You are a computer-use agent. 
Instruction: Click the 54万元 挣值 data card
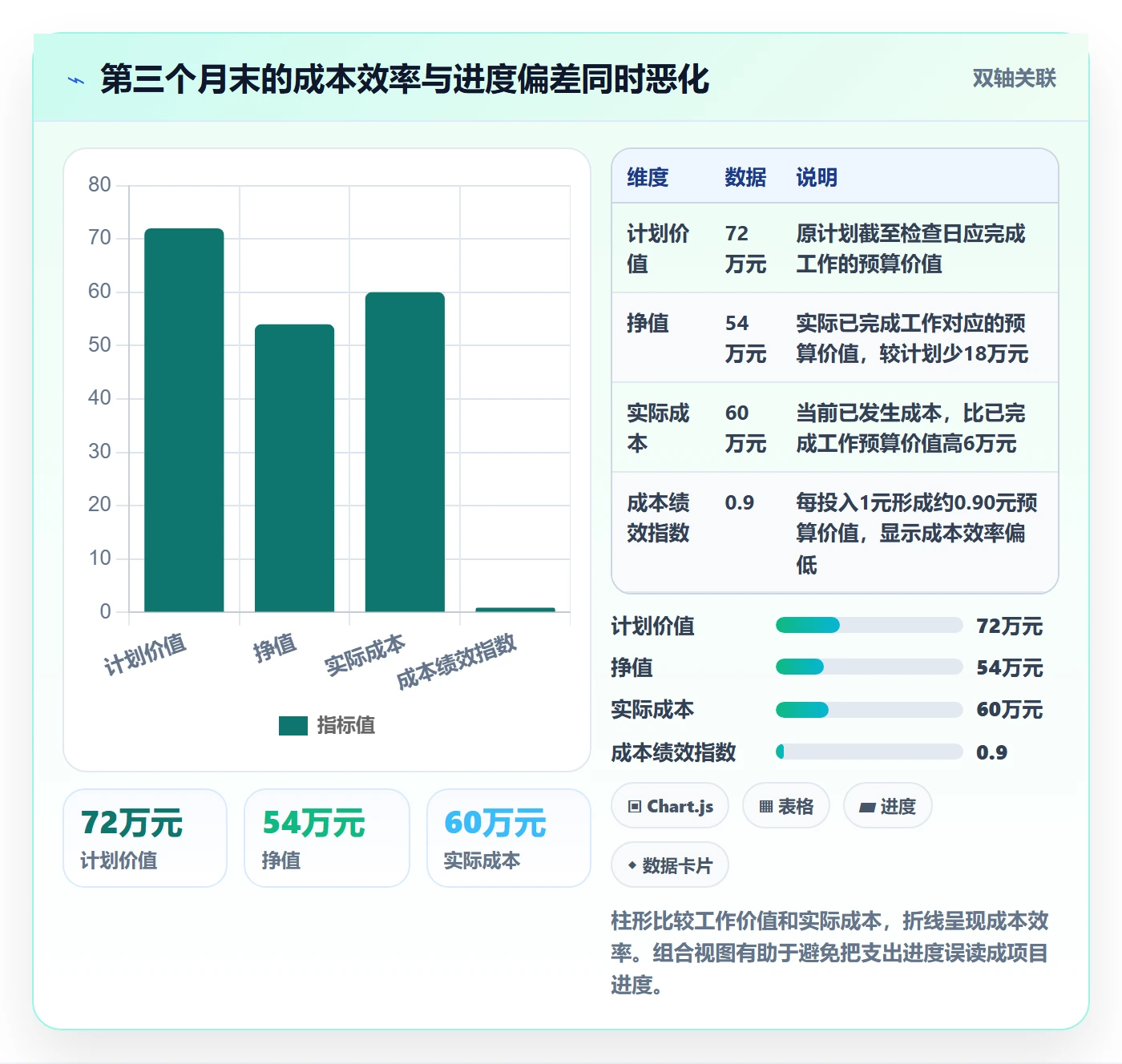point(327,838)
